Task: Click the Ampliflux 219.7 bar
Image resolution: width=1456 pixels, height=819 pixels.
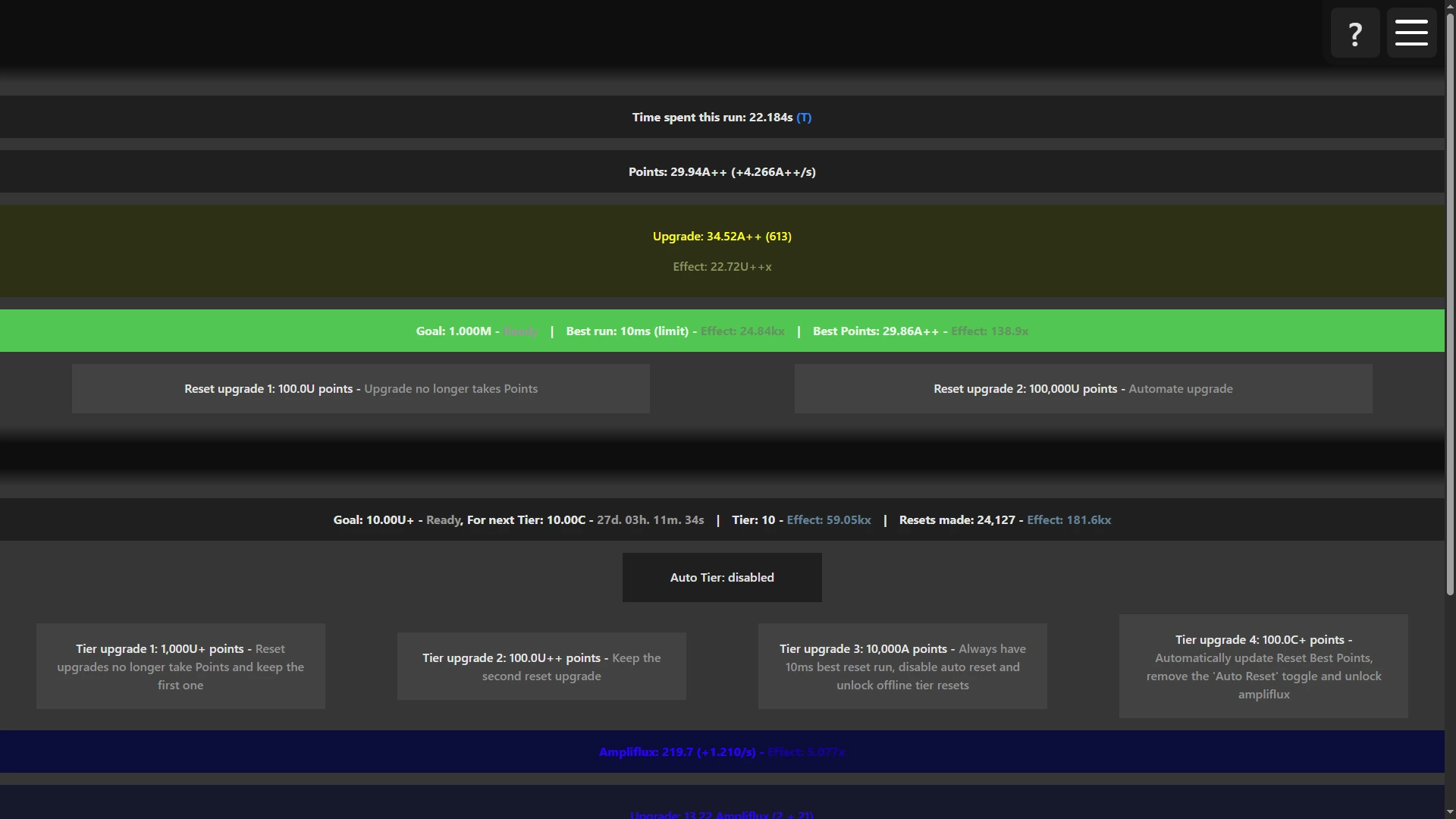Action: point(722,752)
